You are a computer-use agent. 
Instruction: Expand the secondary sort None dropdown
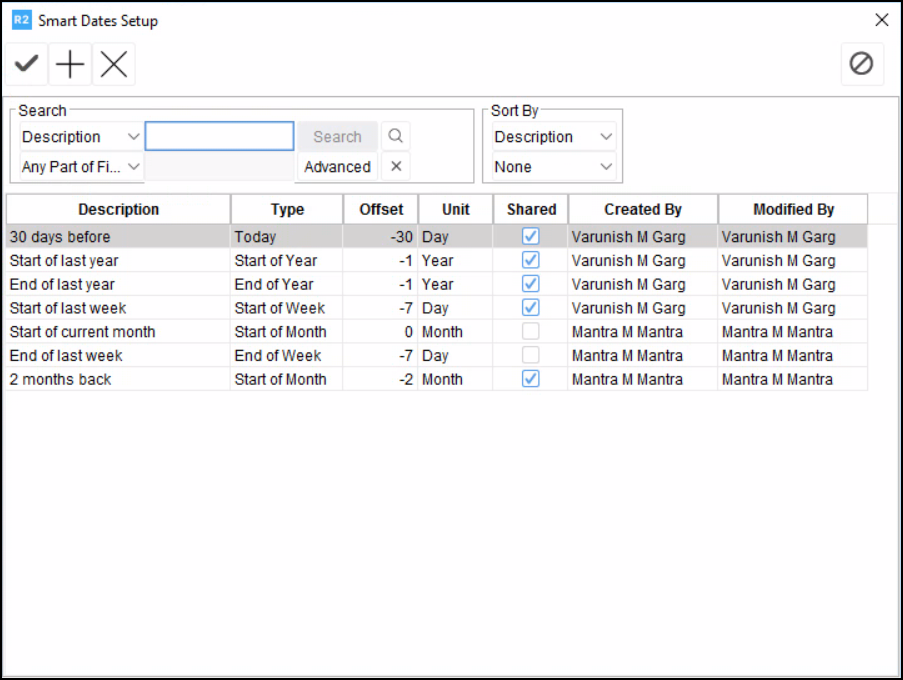coord(553,167)
